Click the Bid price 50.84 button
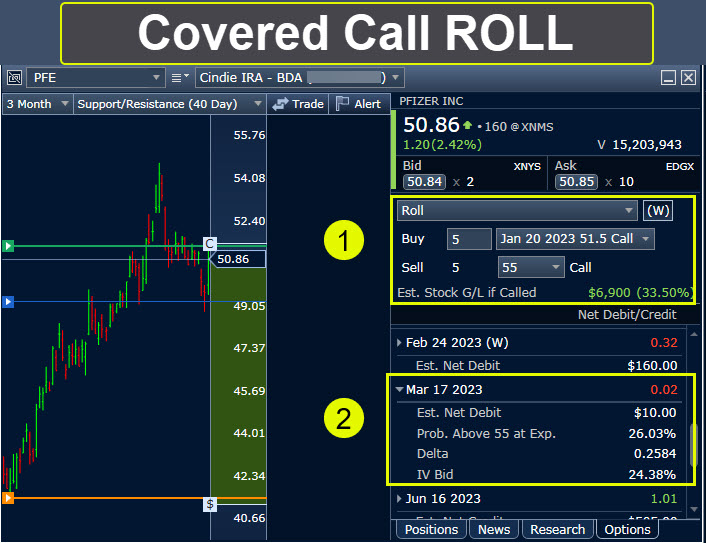The image size is (706, 543). (424, 182)
